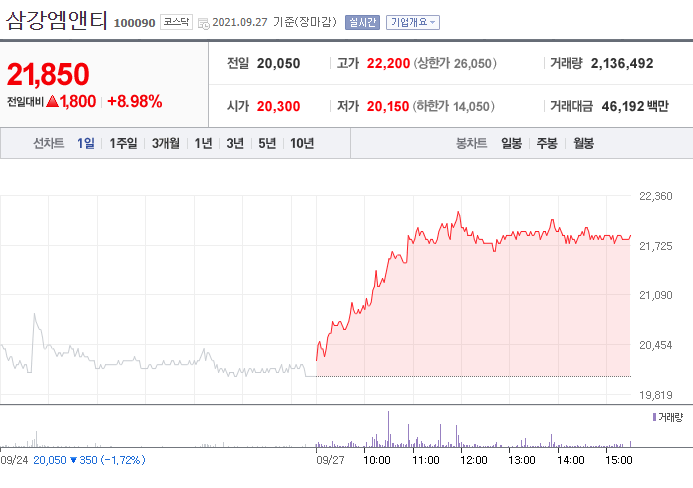Click the 21,090 price axis label
This screenshot has height=488, width=693.
[655, 295]
